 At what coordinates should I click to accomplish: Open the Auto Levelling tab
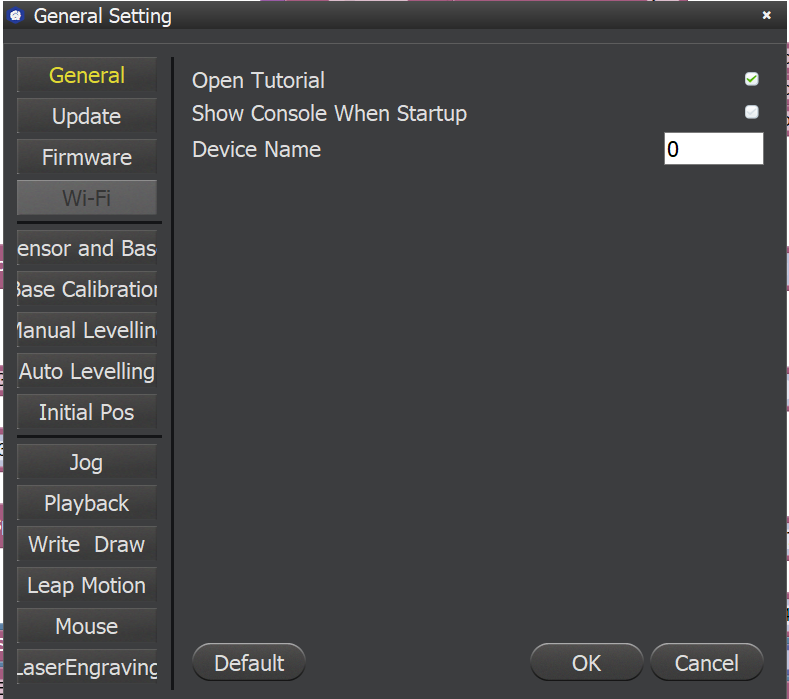tap(87, 372)
